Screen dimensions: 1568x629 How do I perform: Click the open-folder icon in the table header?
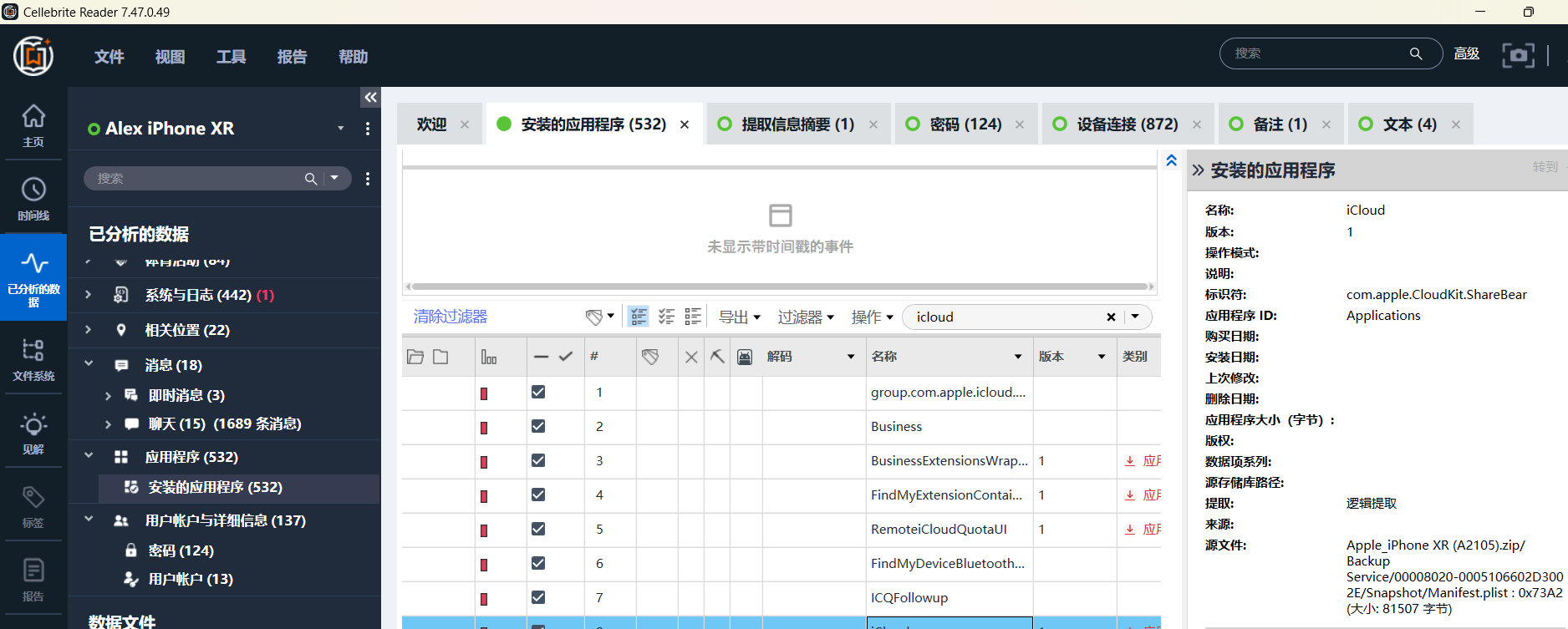415,357
